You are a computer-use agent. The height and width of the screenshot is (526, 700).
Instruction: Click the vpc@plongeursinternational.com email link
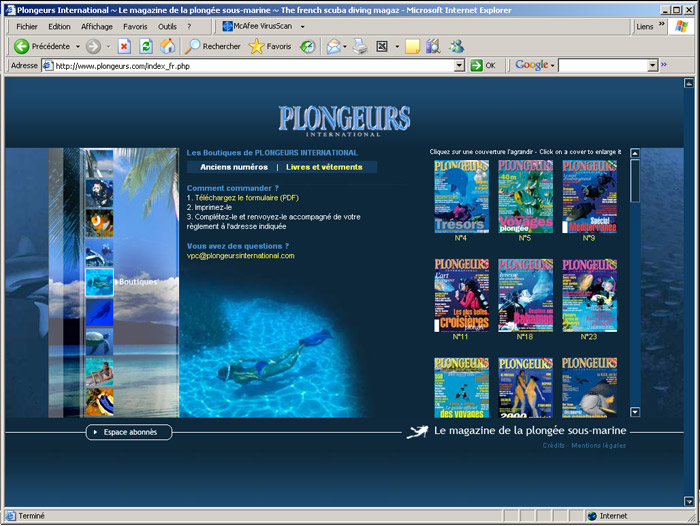click(241, 256)
